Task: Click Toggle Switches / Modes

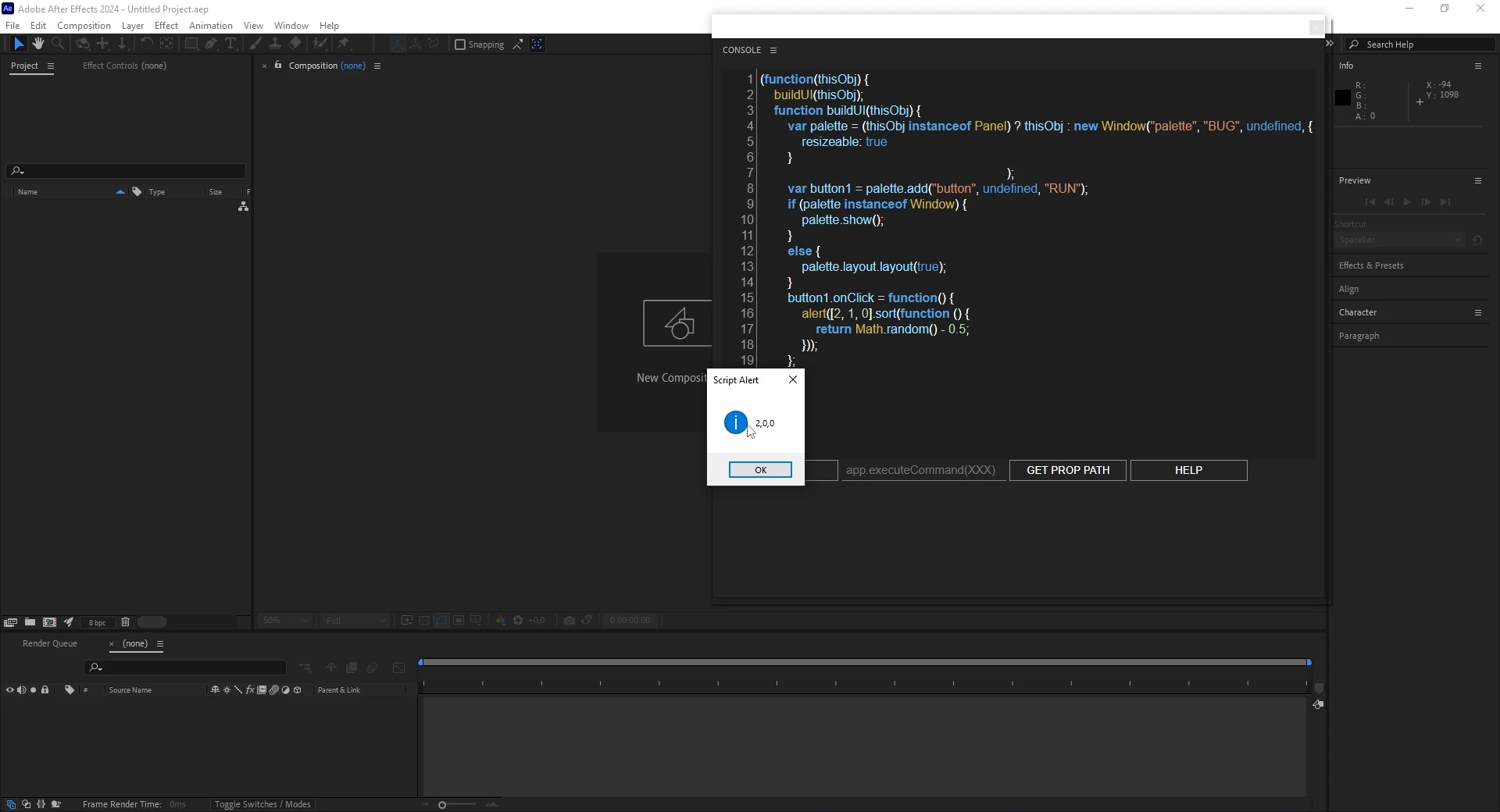Action: tap(262, 805)
